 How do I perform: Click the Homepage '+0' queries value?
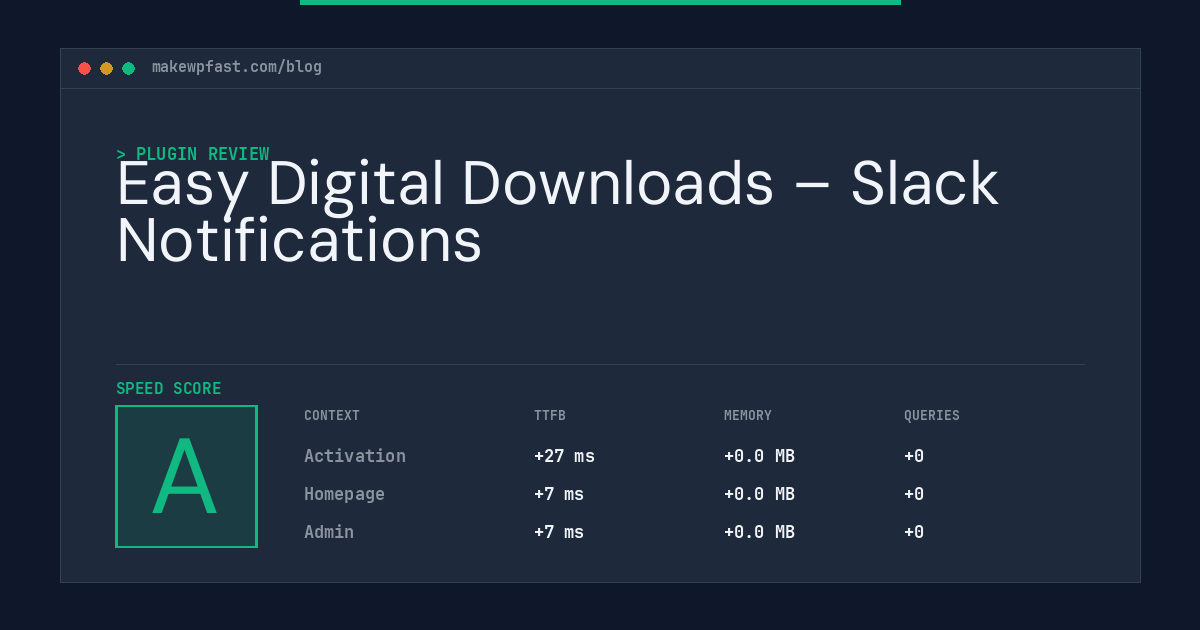click(x=914, y=494)
